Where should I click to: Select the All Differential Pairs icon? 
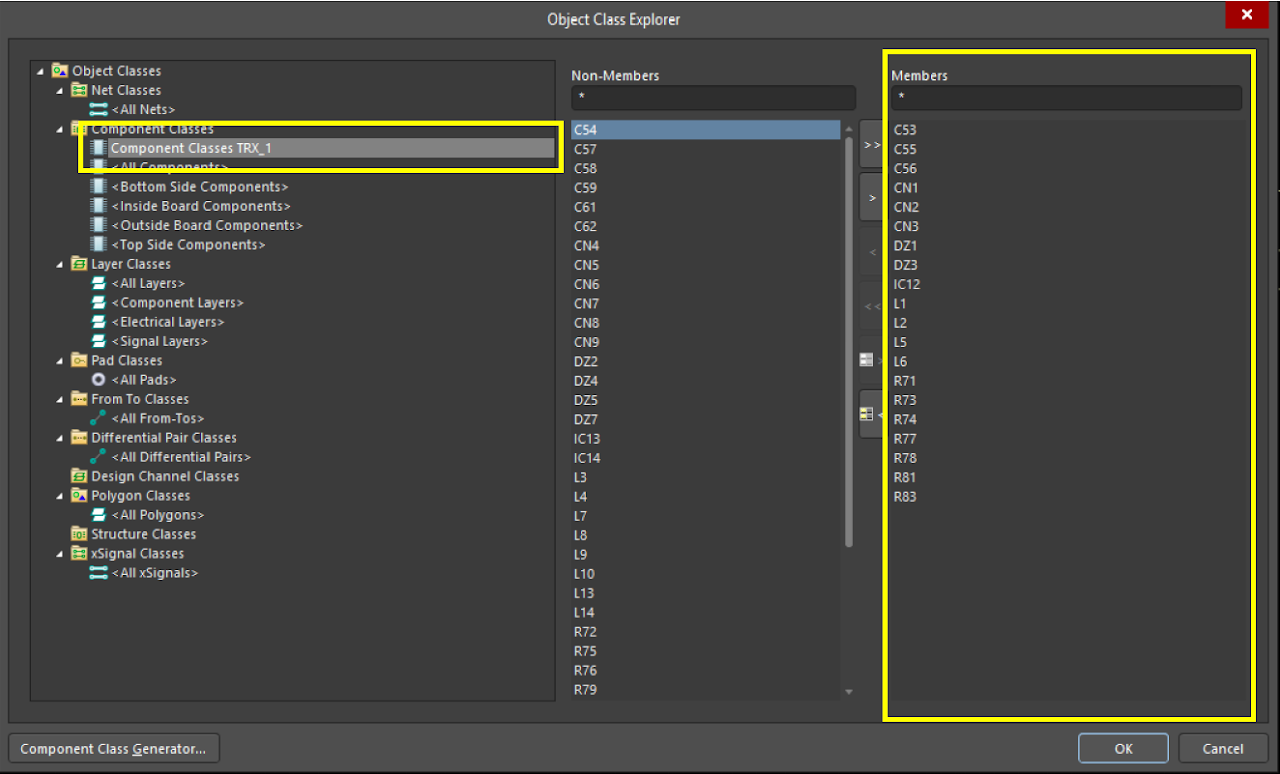[x=98, y=456]
